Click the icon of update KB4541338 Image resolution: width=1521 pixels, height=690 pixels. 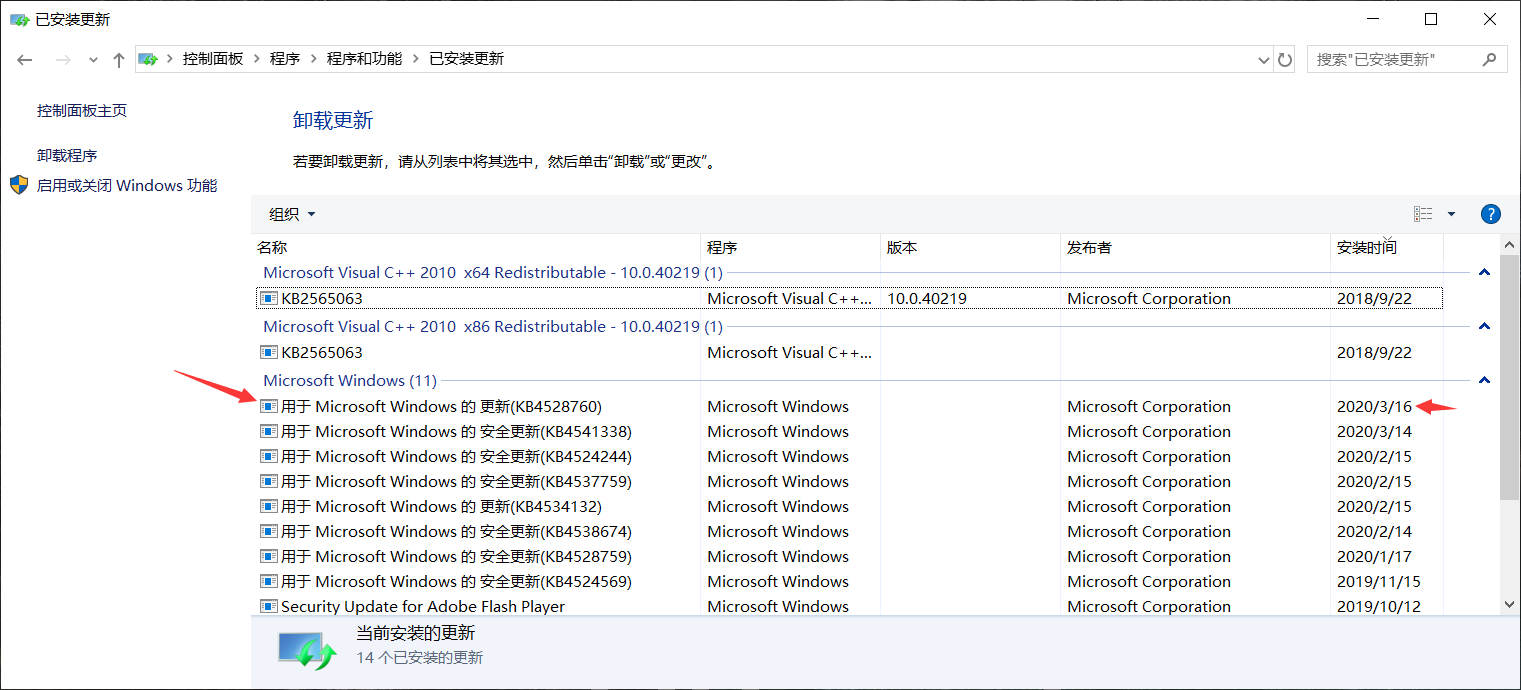click(x=268, y=431)
